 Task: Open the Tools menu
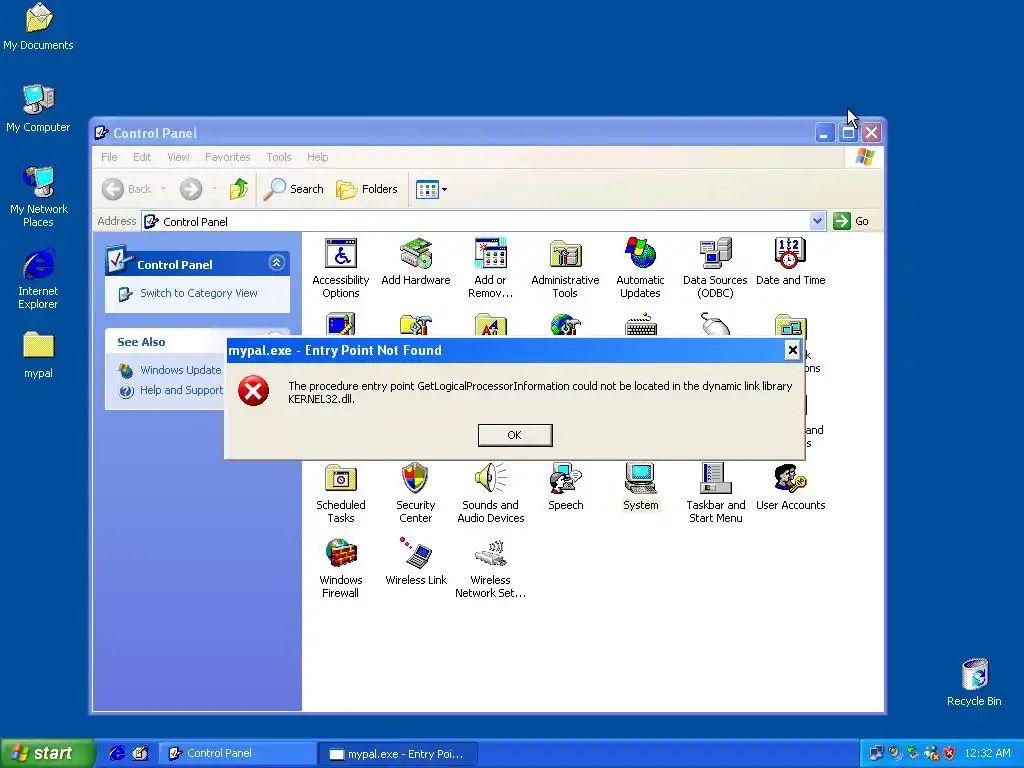(279, 157)
